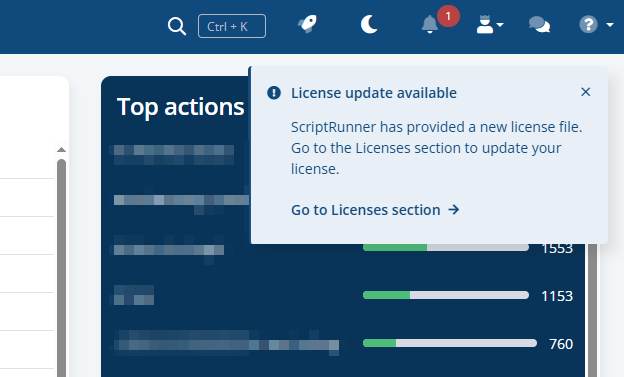This screenshot has height=377, width=624.
Task: Open the chat bubbles icon
Action: click(x=539, y=25)
